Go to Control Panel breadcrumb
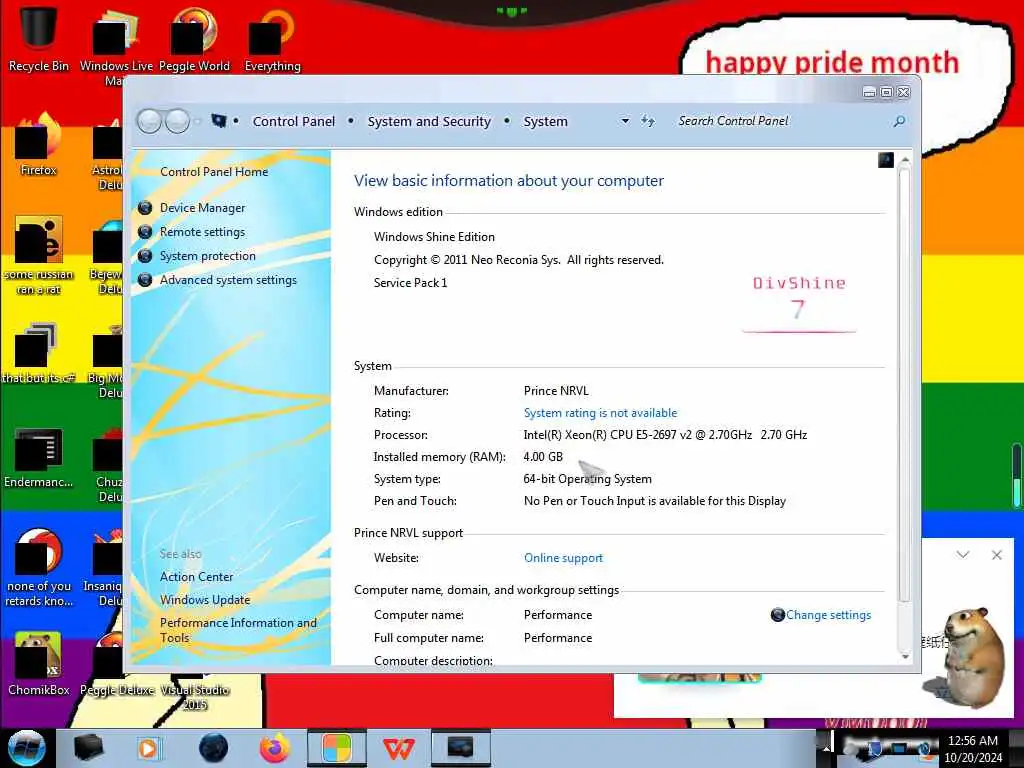 pyautogui.click(x=293, y=121)
